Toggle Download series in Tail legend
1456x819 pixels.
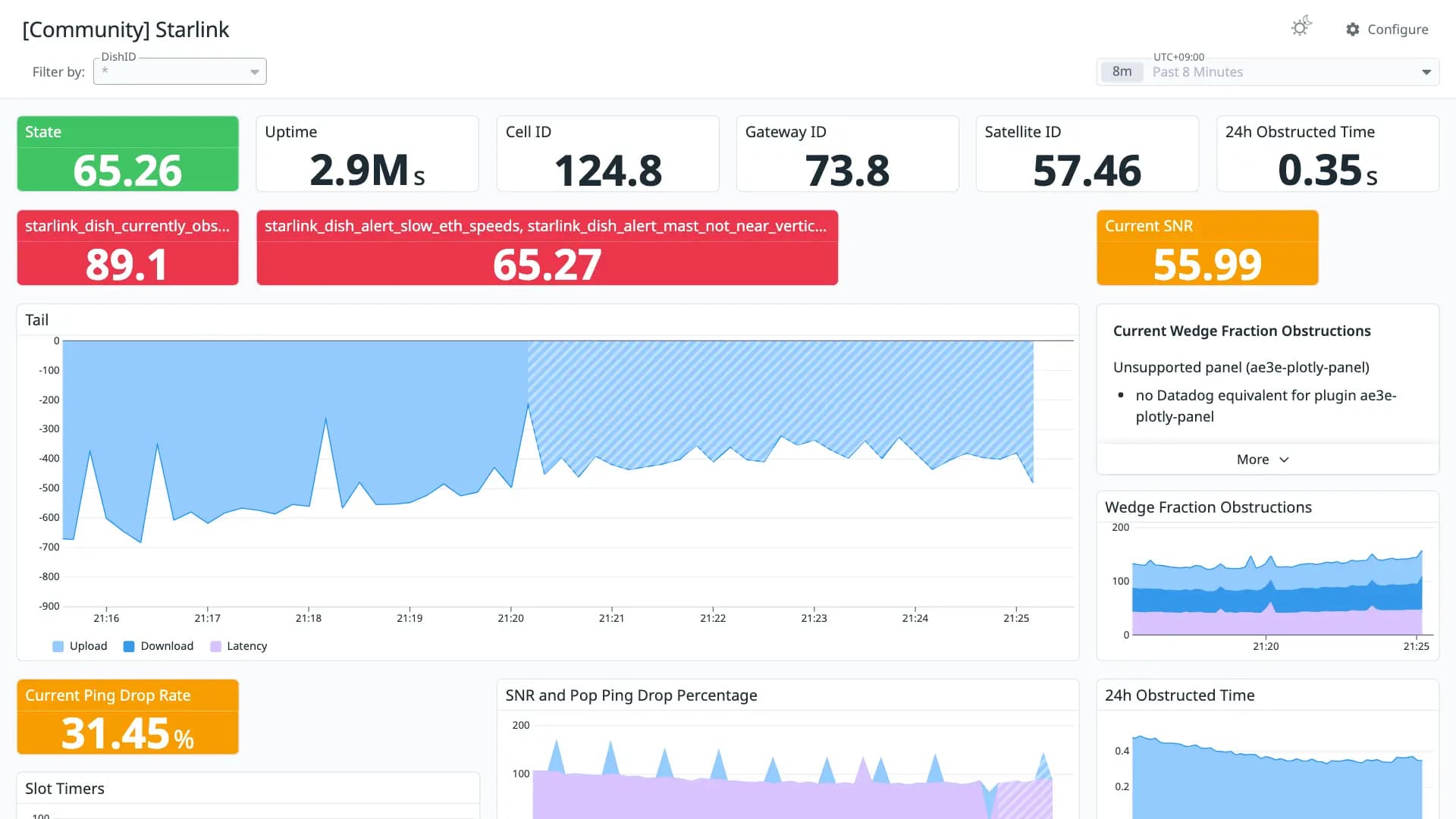tap(158, 646)
